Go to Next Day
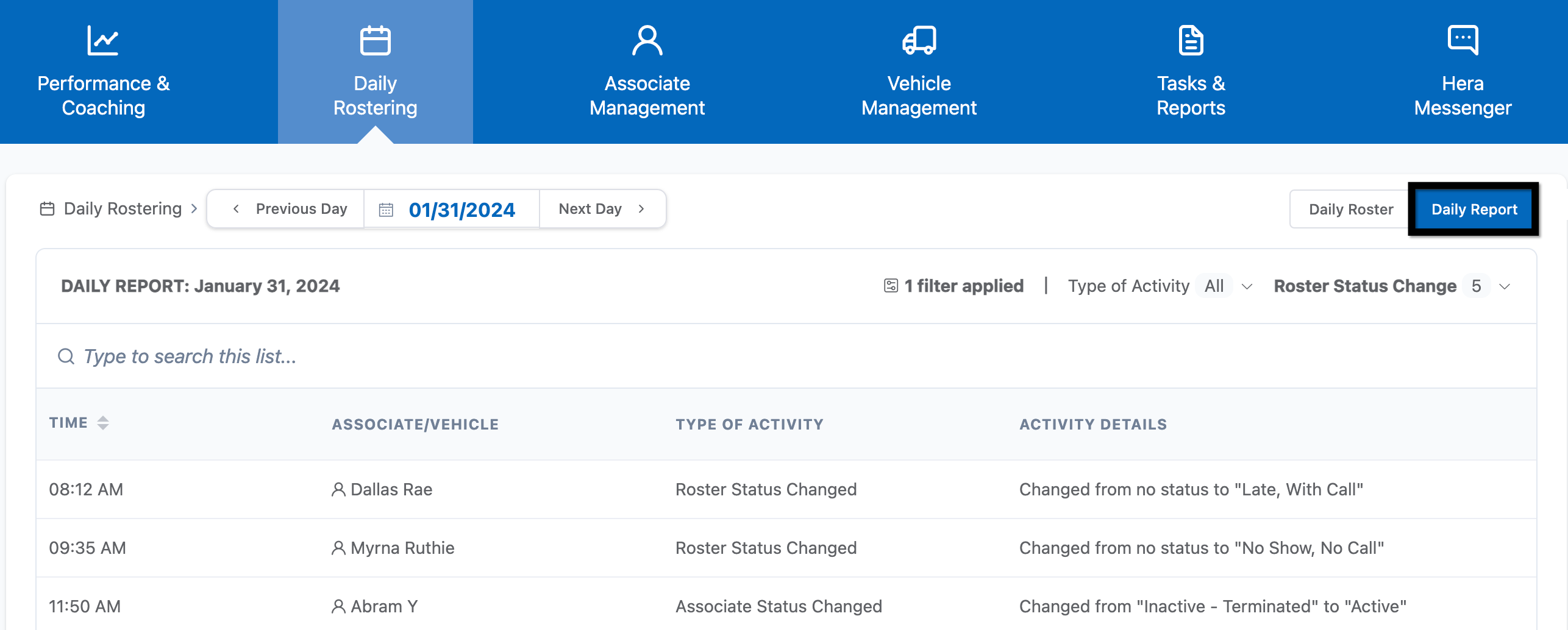Screen dimensions: 1568x630 (x=601, y=209)
